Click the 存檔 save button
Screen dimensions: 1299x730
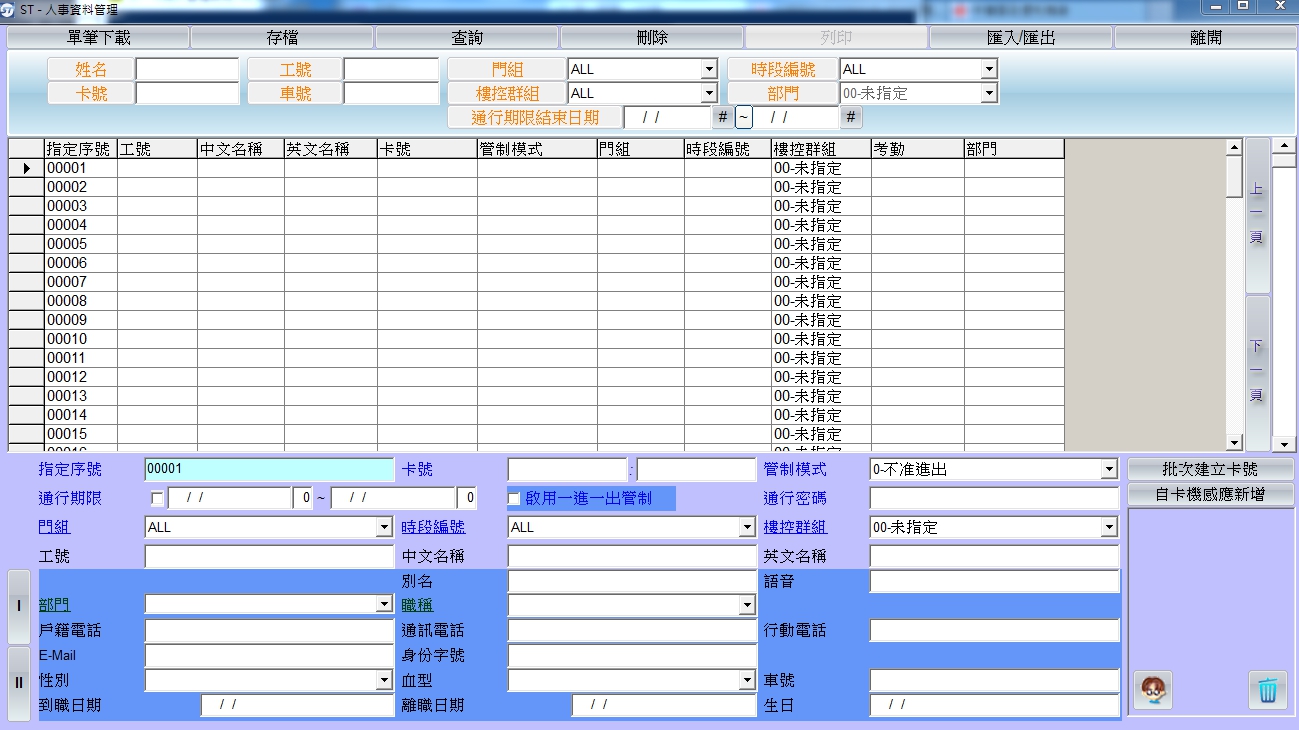[x=282, y=38]
